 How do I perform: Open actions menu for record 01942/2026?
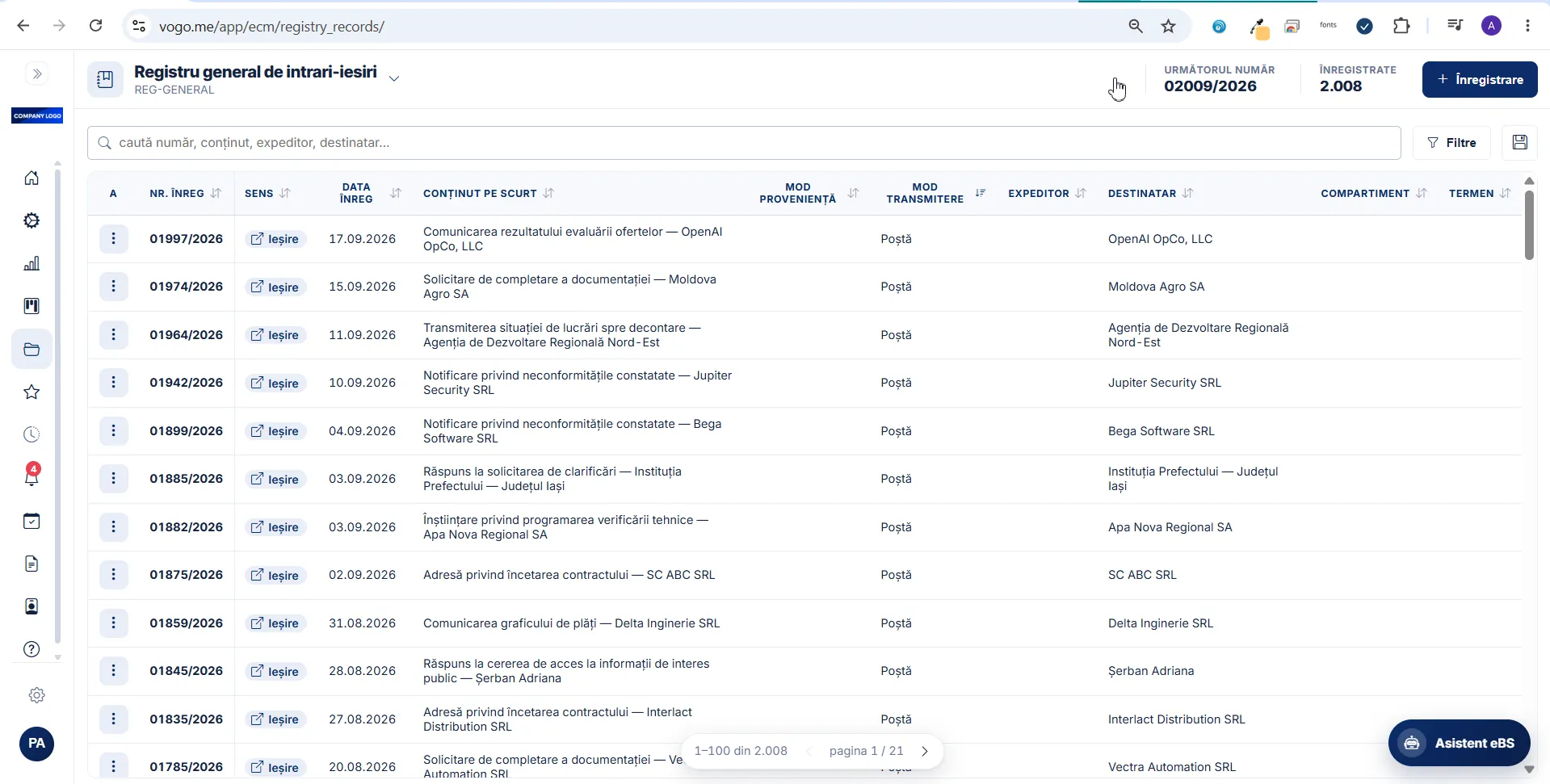(114, 383)
